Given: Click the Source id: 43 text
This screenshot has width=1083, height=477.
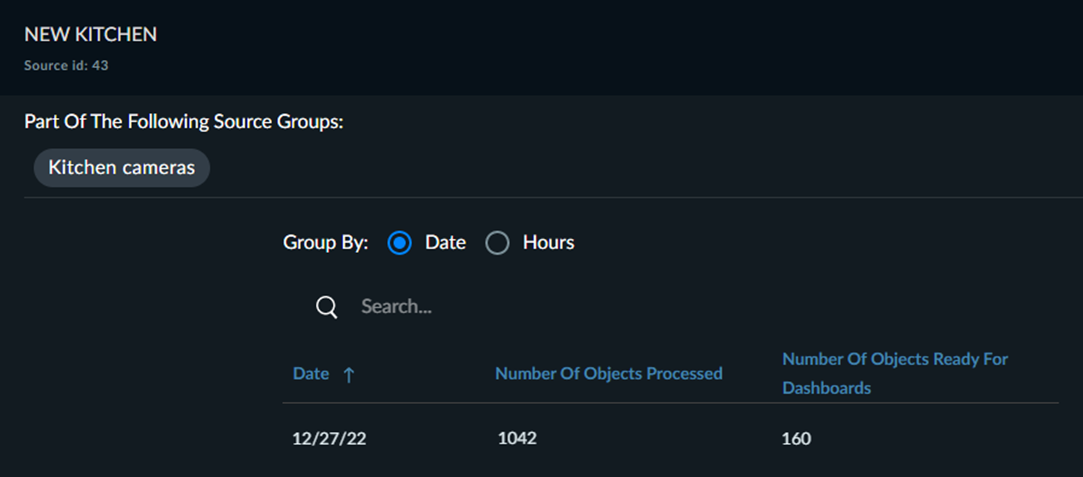Looking at the screenshot, I should (x=66, y=66).
